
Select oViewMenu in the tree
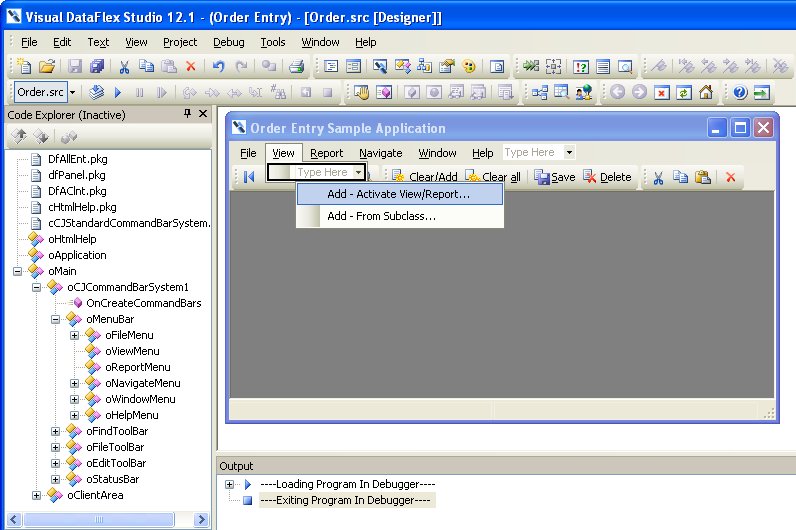132,351
